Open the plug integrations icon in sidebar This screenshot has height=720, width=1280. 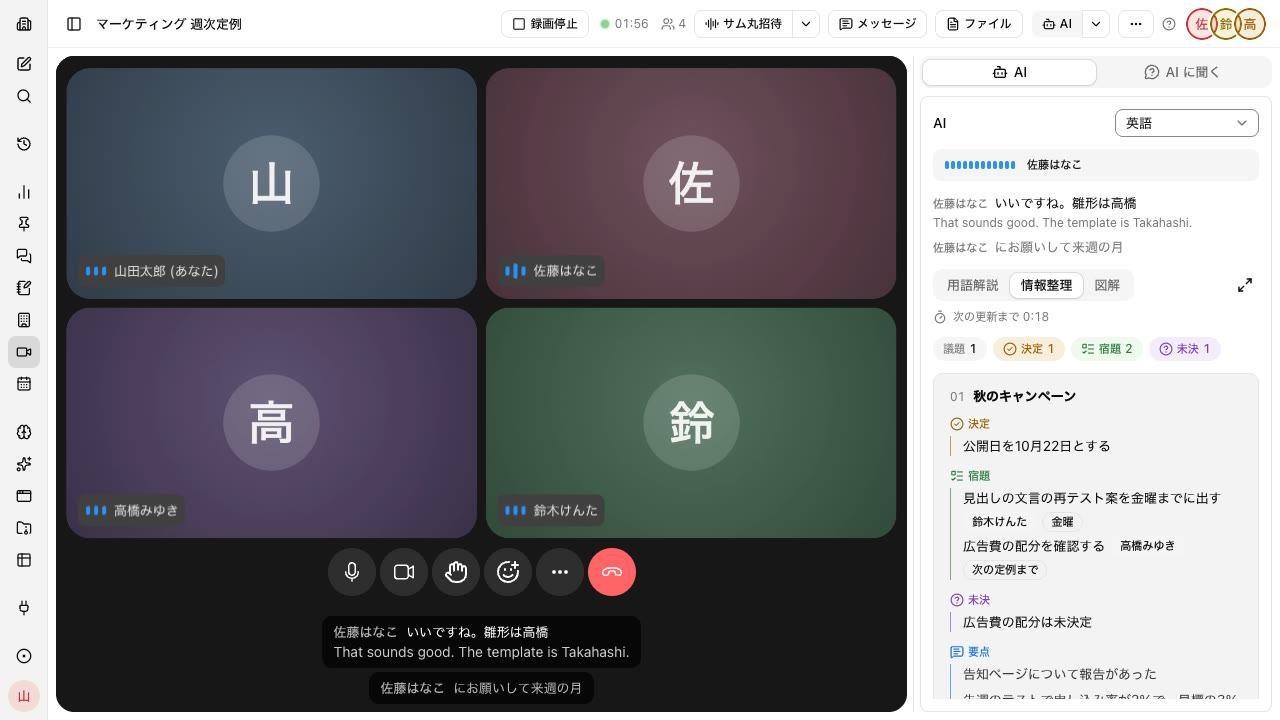click(x=24, y=608)
